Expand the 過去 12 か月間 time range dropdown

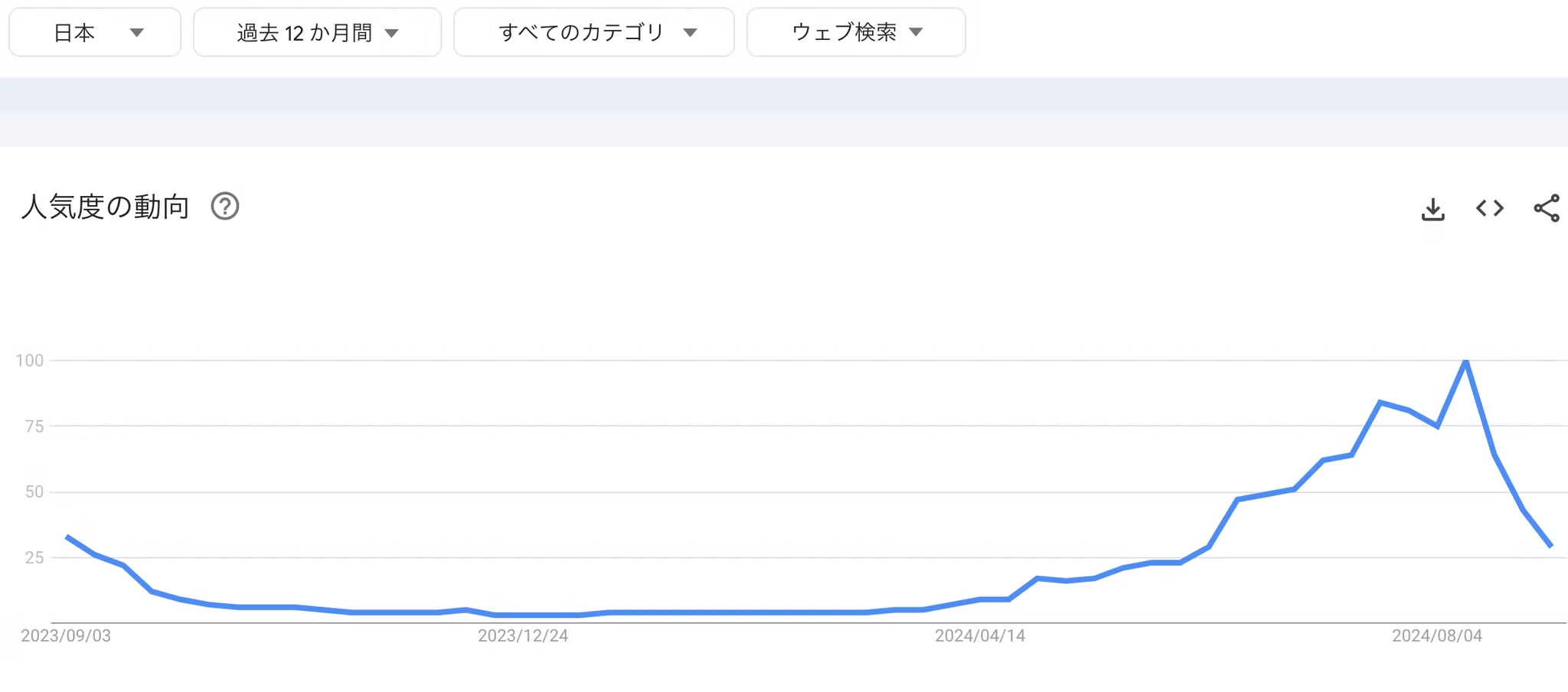click(x=317, y=32)
